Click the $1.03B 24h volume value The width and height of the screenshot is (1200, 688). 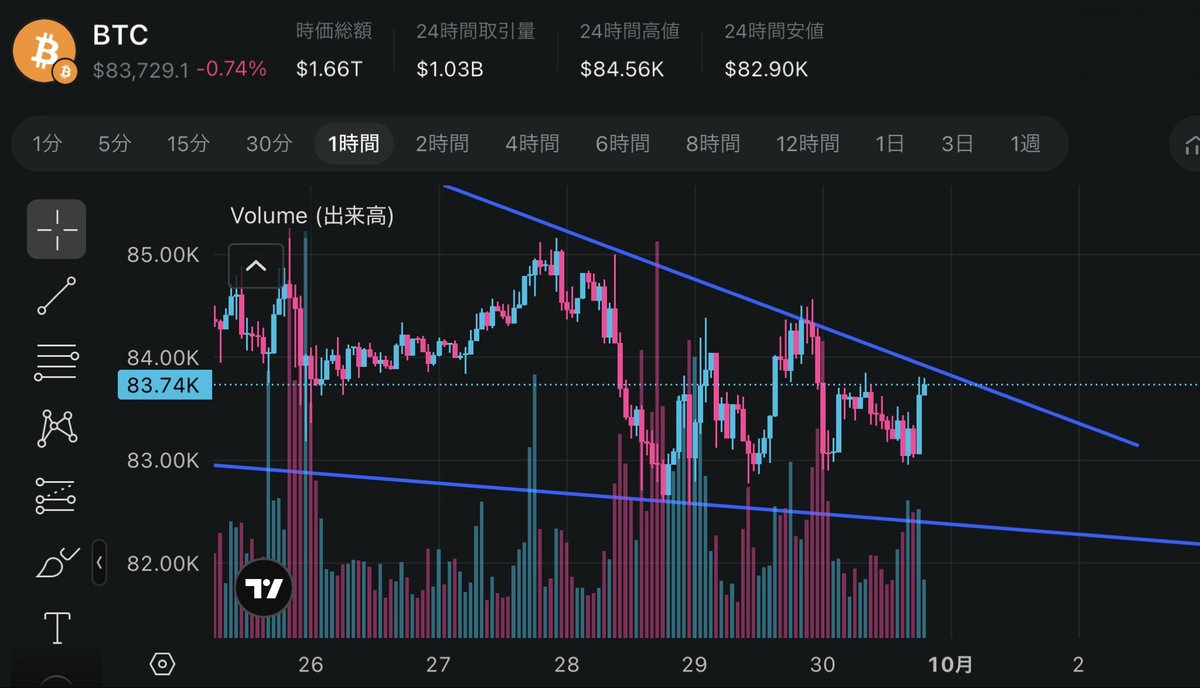[450, 69]
